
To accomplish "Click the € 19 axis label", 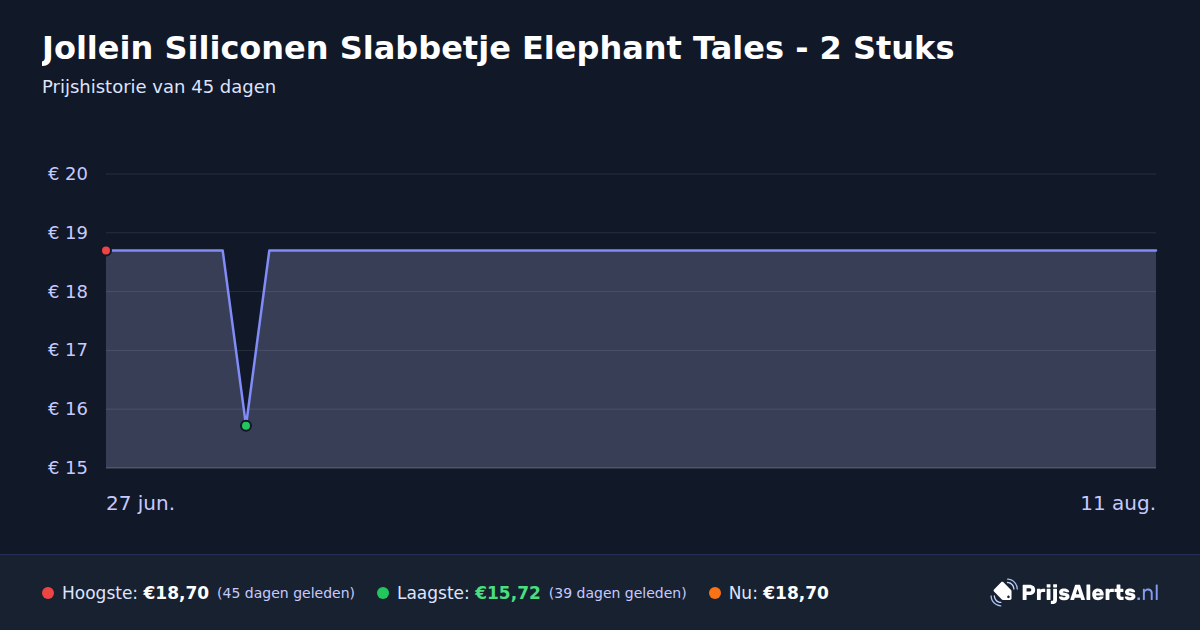I will click(68, 233).
